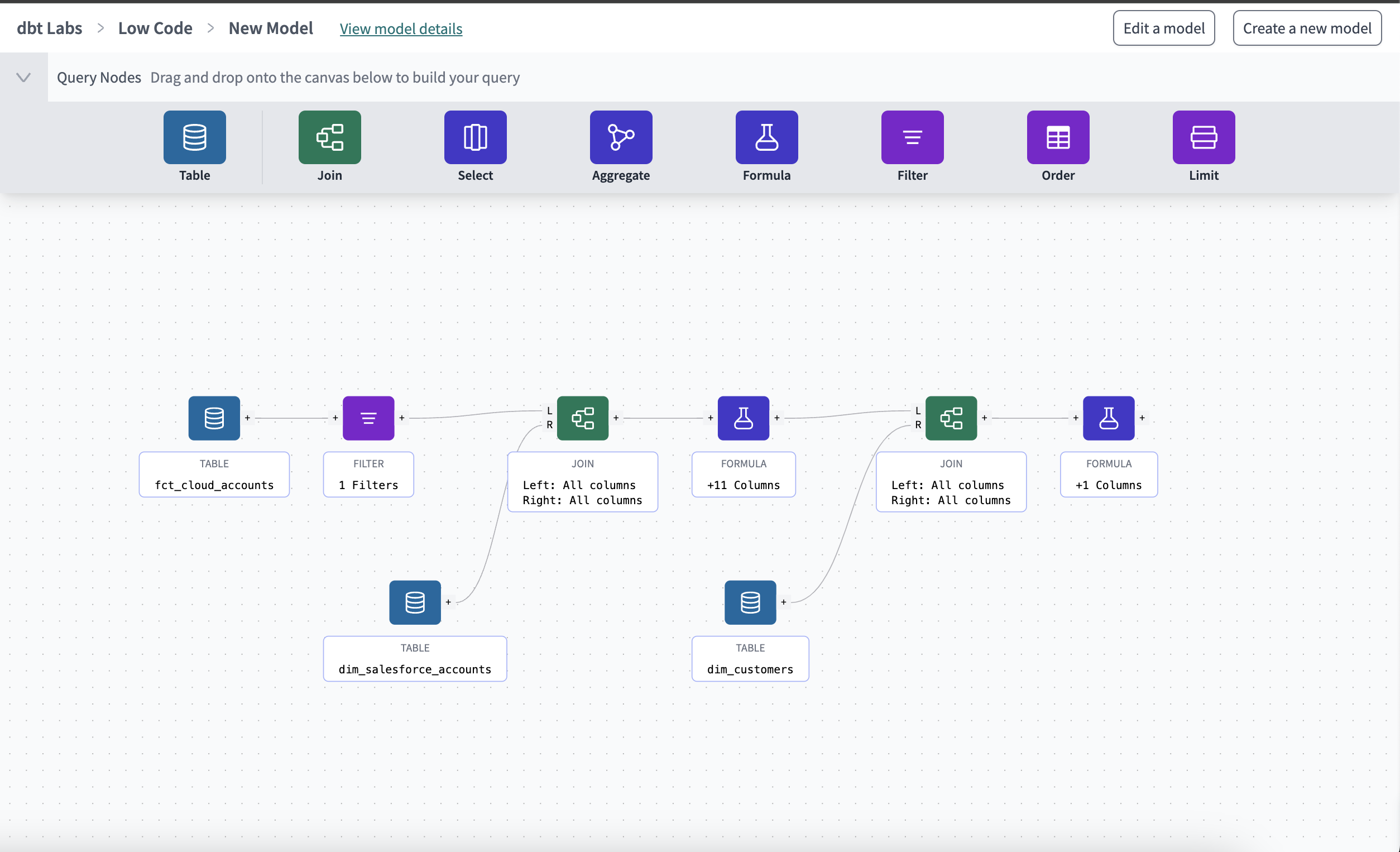Click plus connector right of +1 Columns formula
The height and width of the screenshot is (852, 1400).
(1142, 418)
